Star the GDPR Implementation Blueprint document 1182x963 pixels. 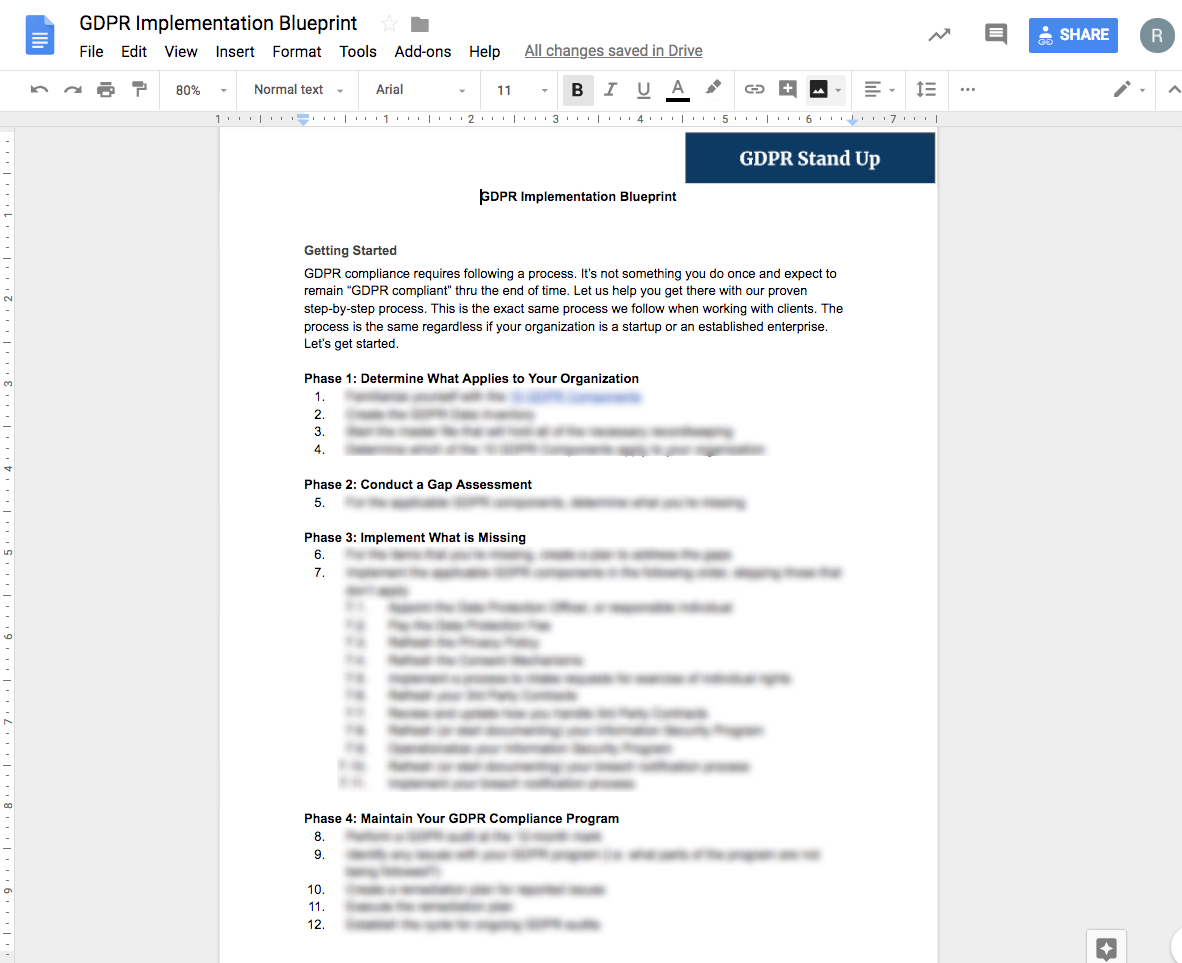coord(390,24)
